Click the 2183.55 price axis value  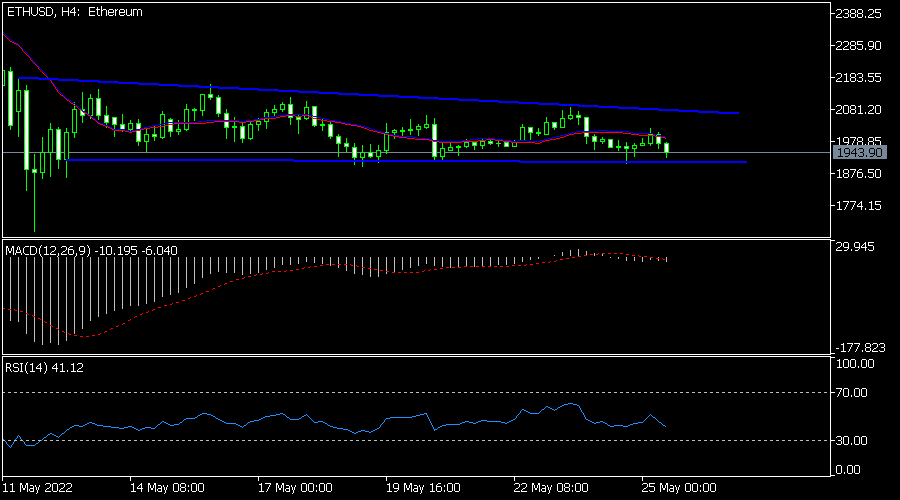coord(858,77)
